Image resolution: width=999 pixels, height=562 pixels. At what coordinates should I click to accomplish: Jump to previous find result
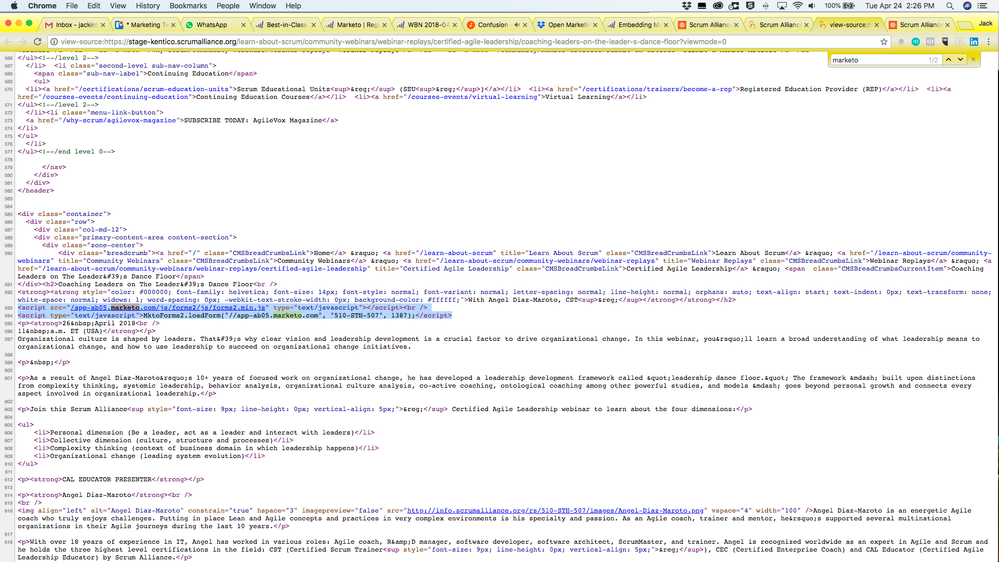point(948,60)
